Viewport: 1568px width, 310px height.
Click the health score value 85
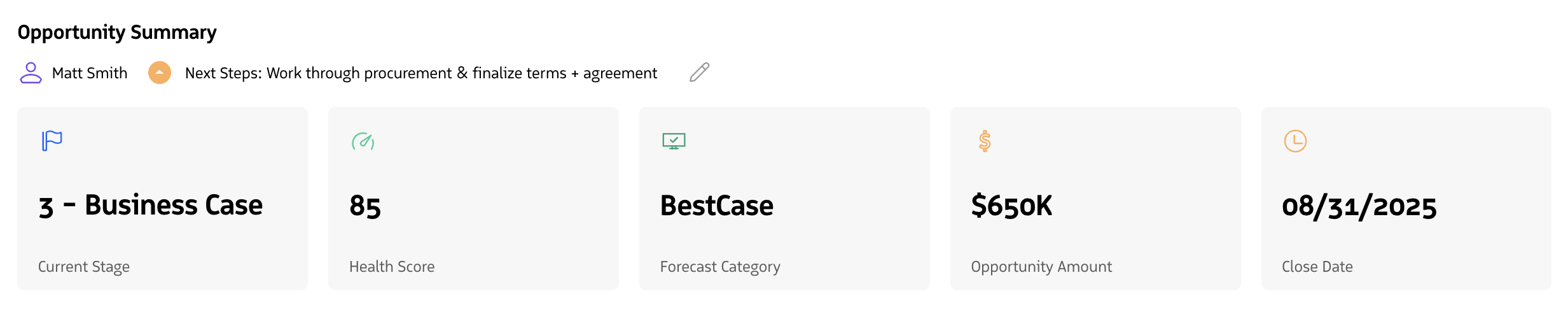click(x=365, y=206)
